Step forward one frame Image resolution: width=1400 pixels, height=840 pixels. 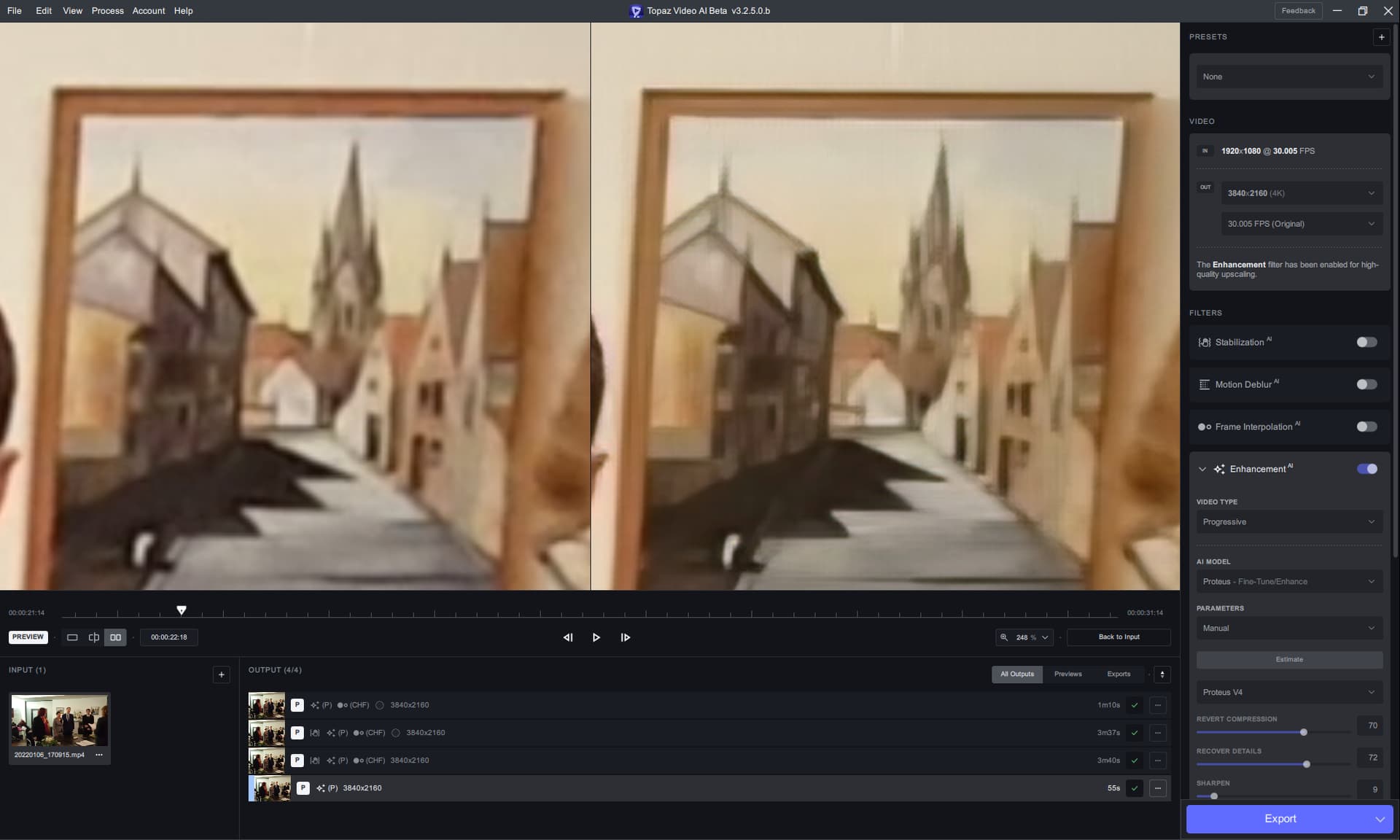(x=625, y=637)
